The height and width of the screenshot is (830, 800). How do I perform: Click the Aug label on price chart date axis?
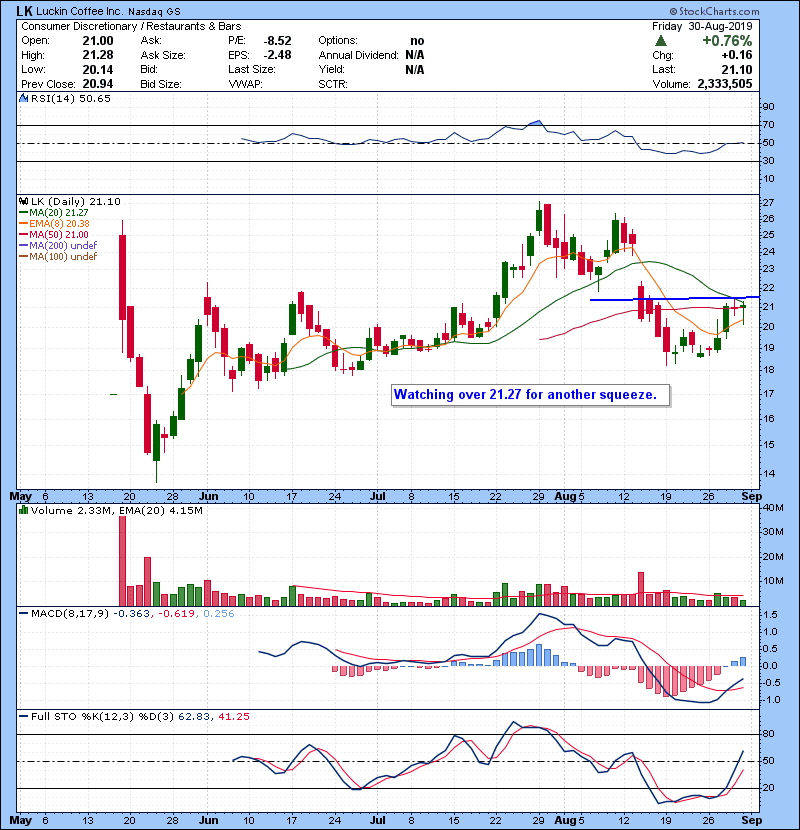pyautogui.click(x=564, y=497)
